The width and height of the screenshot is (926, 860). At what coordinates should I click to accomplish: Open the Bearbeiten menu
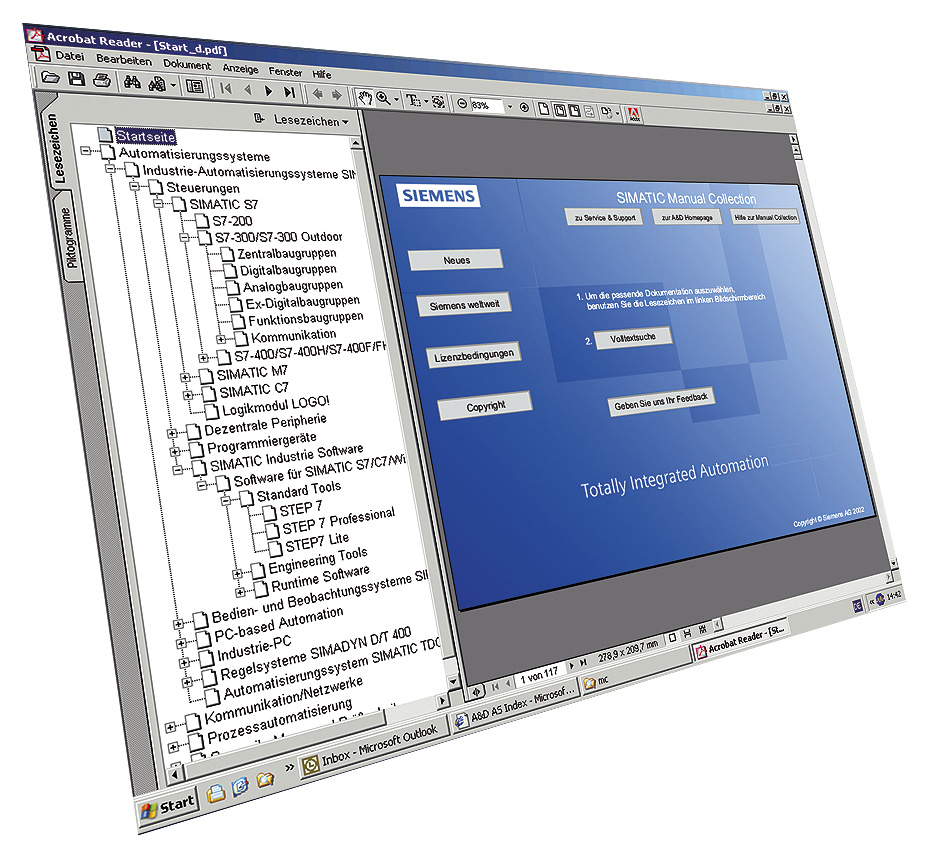(x=123, y=60)
